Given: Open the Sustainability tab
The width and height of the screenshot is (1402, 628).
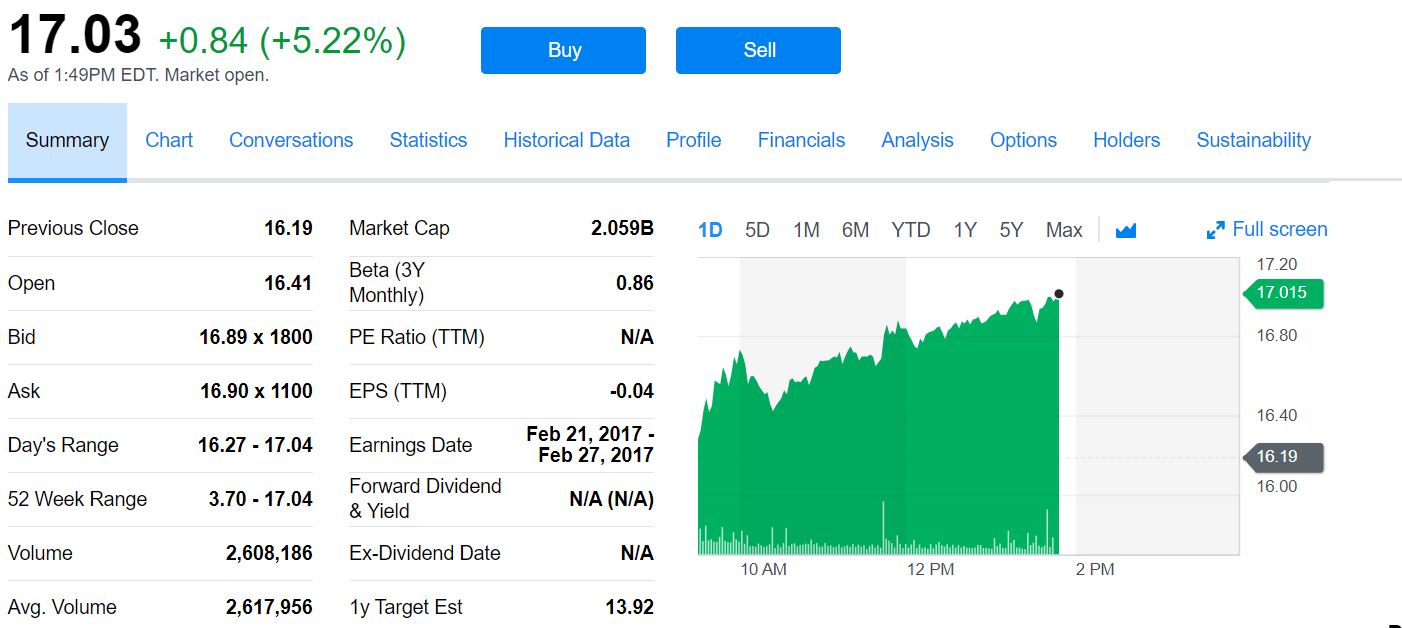Looking at the screenshot, I should point(1253,141).
